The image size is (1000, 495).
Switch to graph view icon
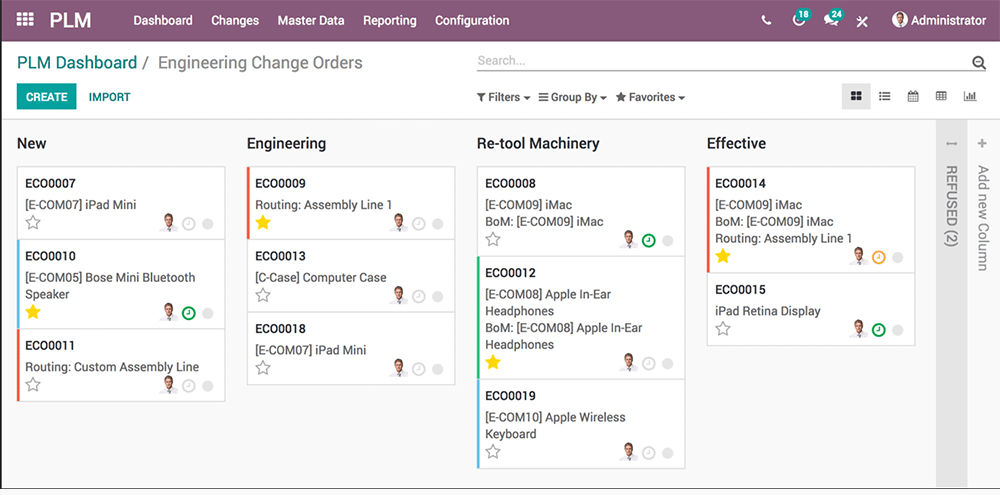coord(969,97)
